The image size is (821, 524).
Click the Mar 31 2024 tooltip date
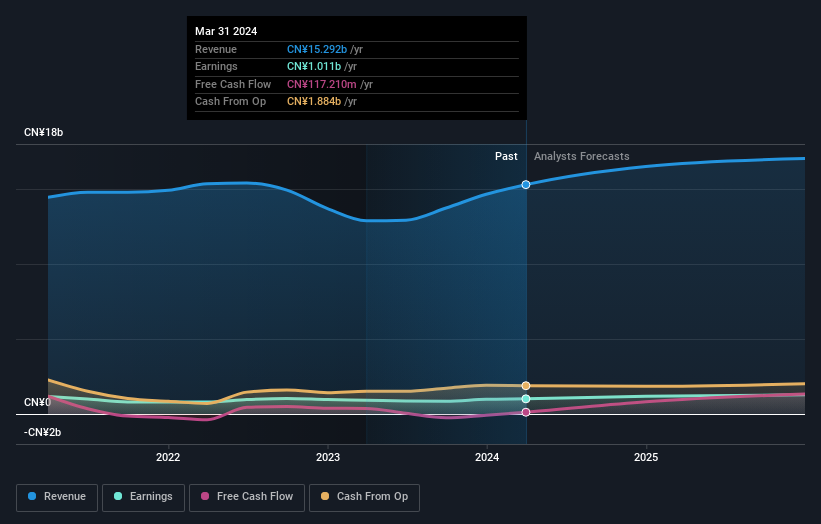click(x=226, y=31)
